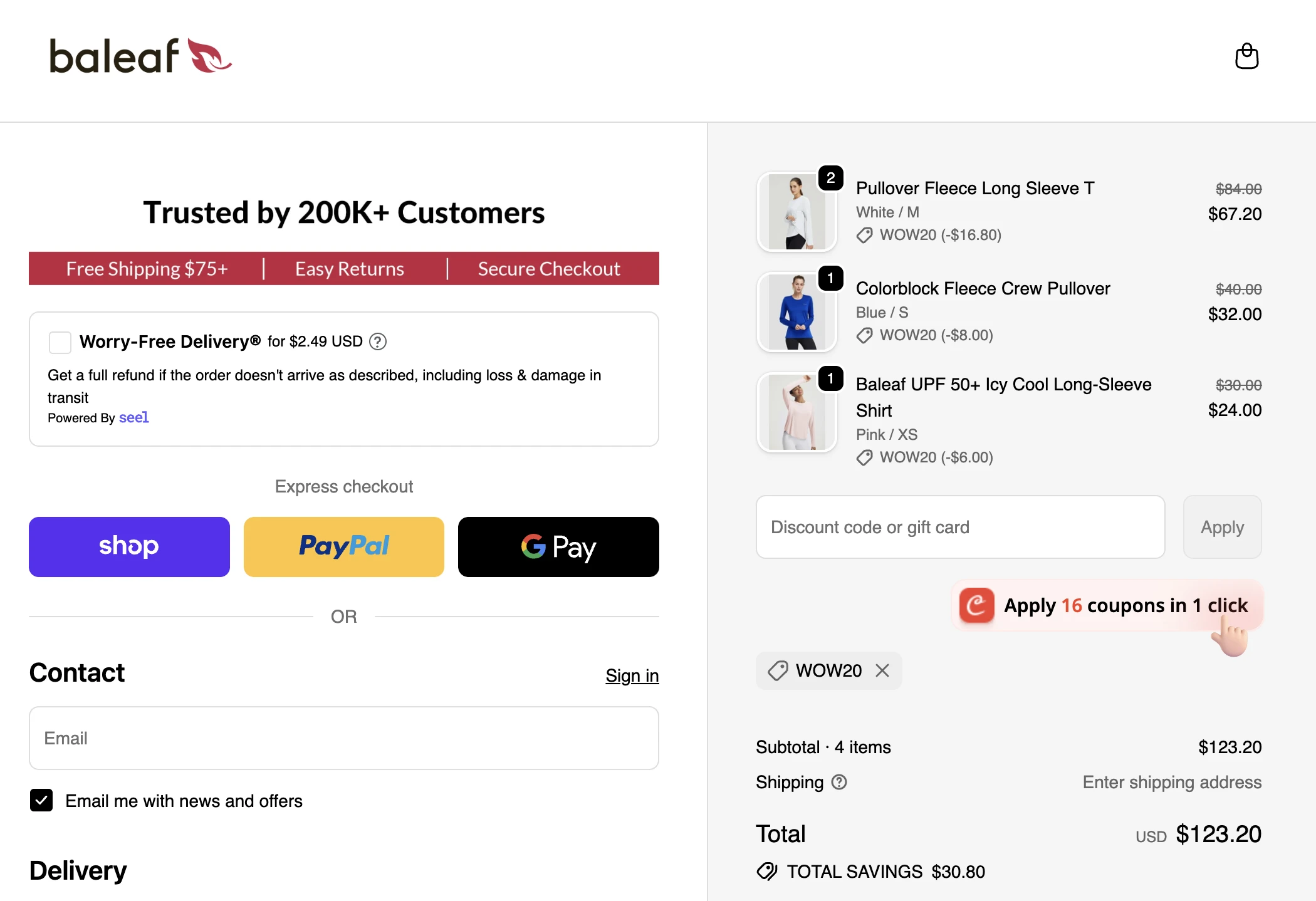Click the Baleaf UPF 50+ Icy Cool title

coord(1004,397)
